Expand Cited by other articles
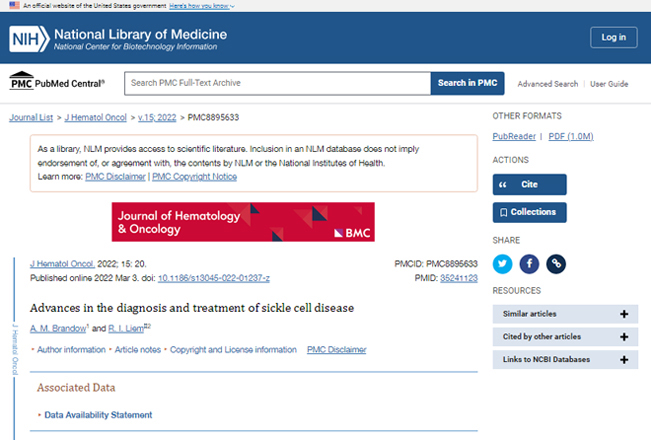The height and width of the screenshot is (440, 651). [565, 337]
